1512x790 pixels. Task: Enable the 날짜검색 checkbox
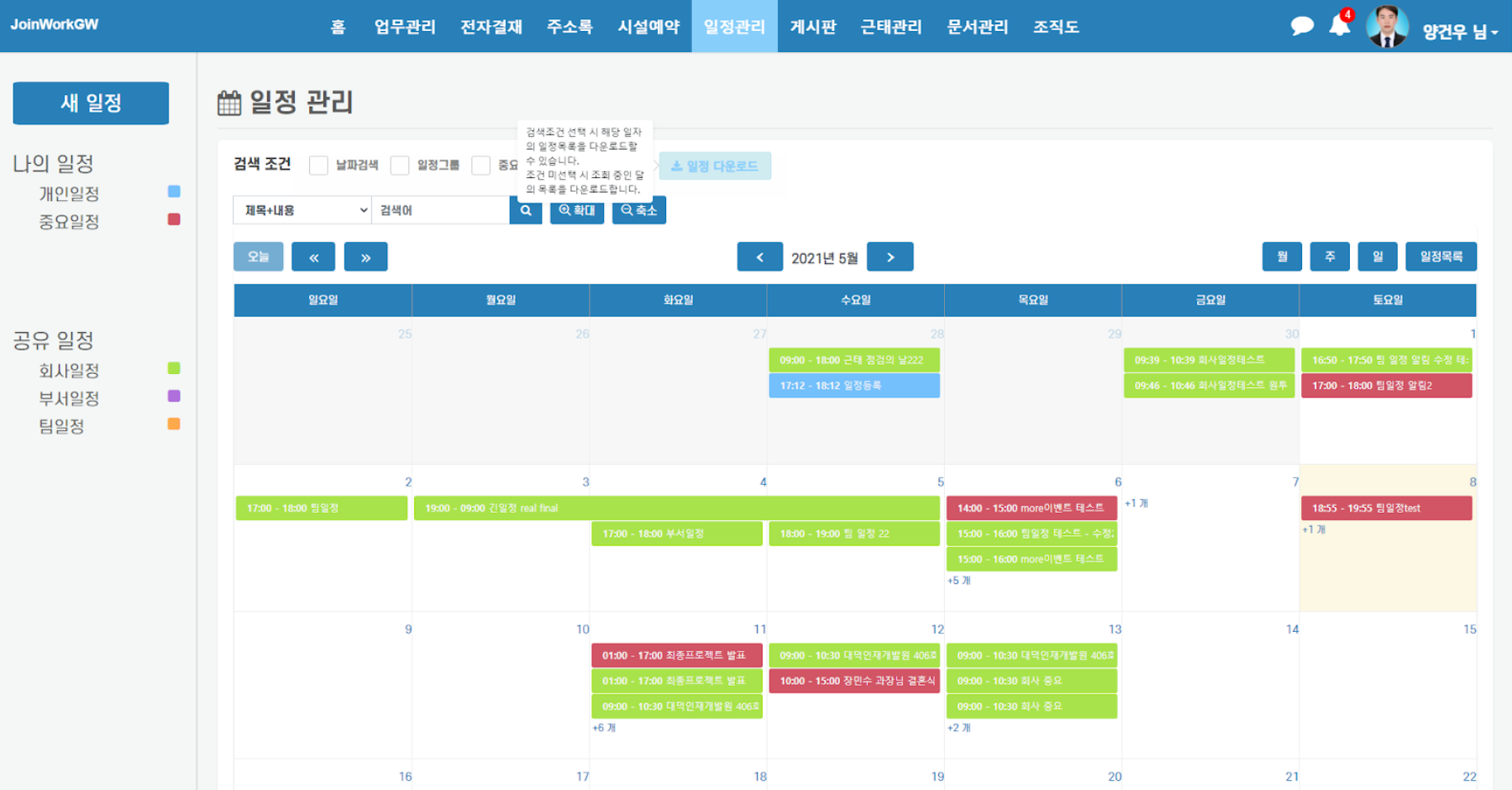[x=318, y=166]
